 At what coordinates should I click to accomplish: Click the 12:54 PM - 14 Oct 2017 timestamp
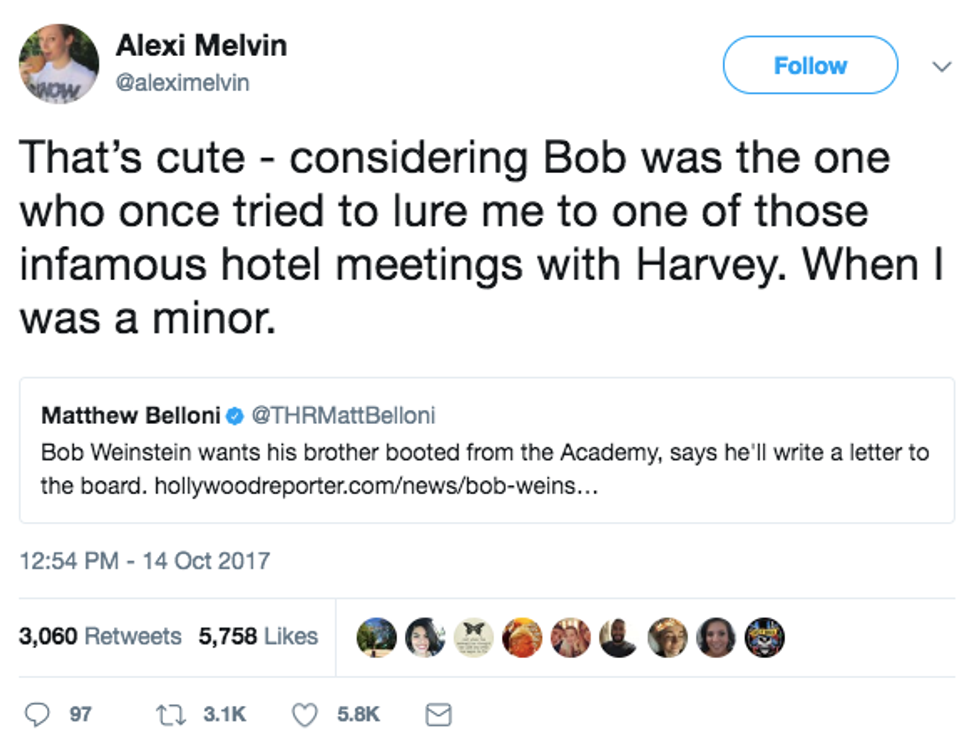click(x=145, y=560)
